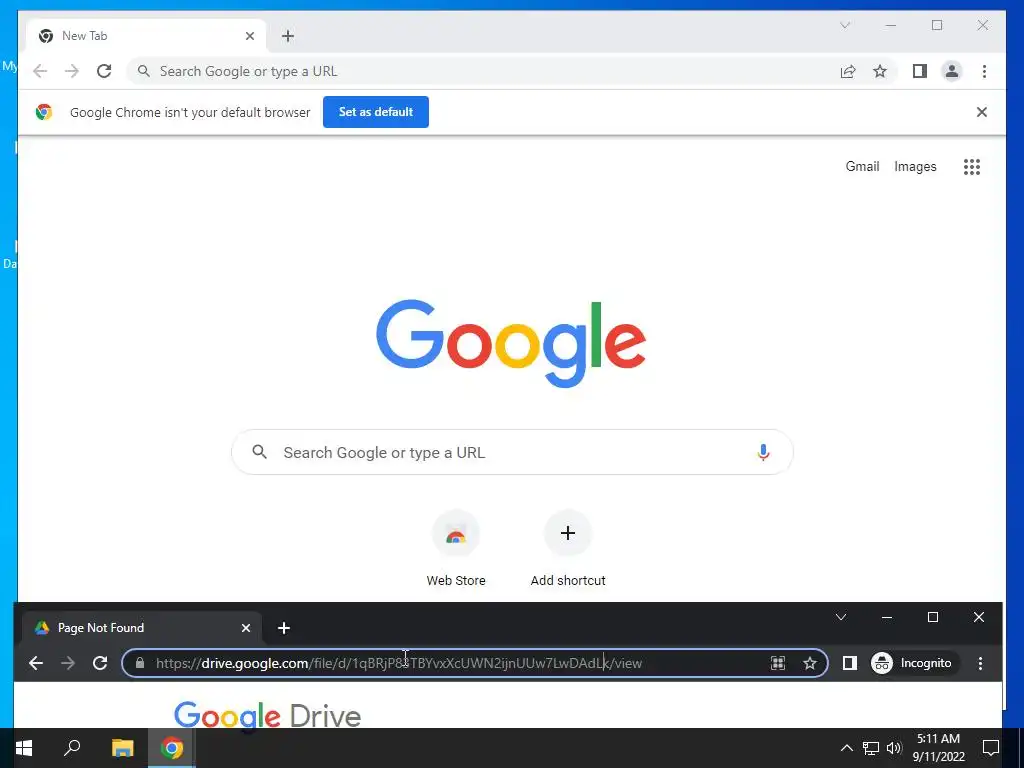Click Add shortcut plus button
This screenshot has height=768, width=1024.
[x=568, y=533]
